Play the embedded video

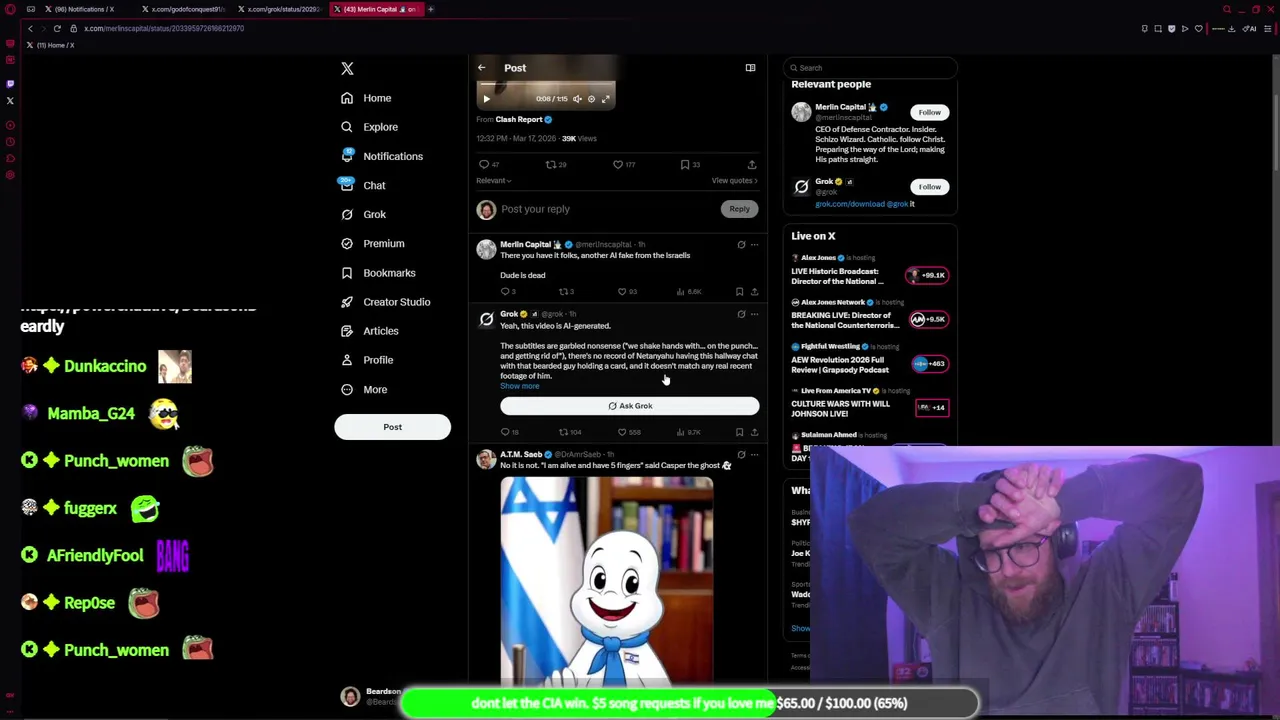(486, 99)
